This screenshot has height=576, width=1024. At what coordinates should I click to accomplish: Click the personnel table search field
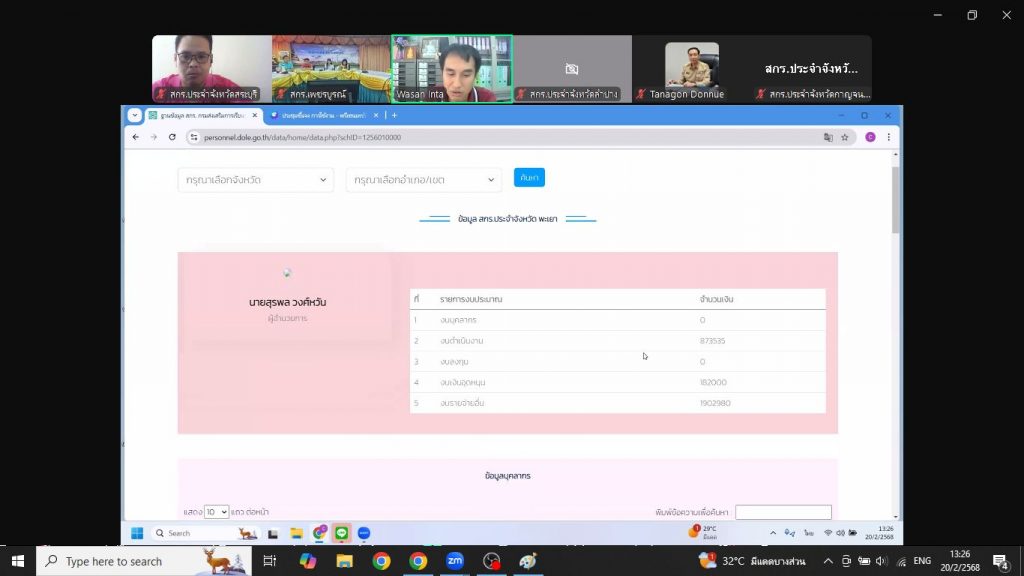tap(783, 512)
